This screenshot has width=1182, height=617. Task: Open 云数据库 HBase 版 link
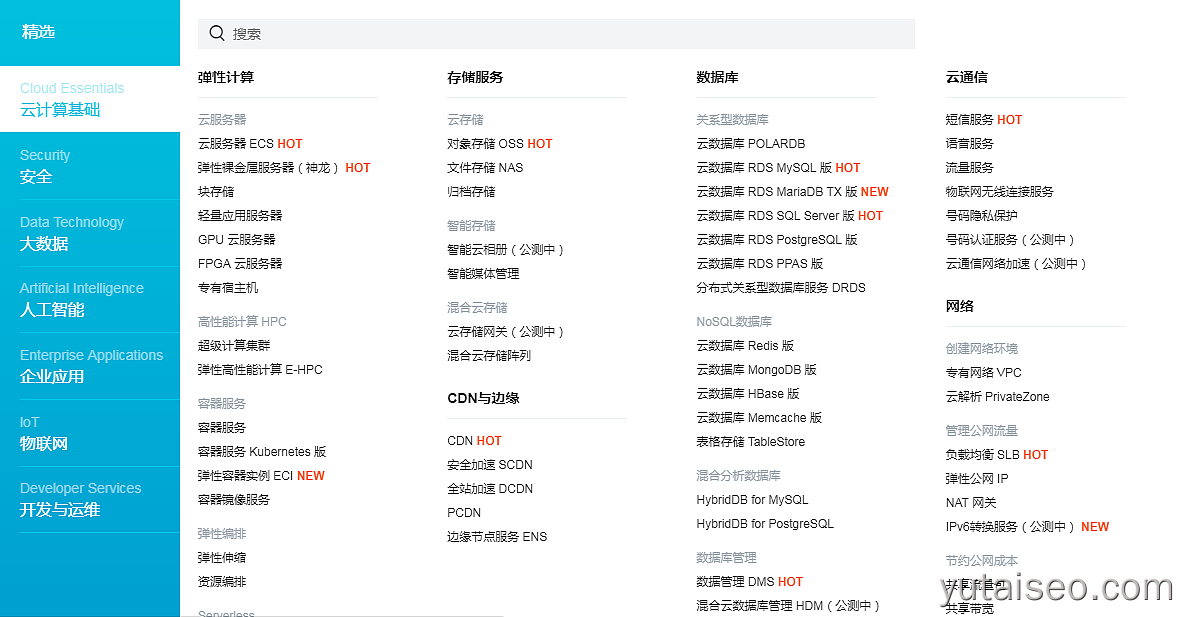[x=748, y=394]
